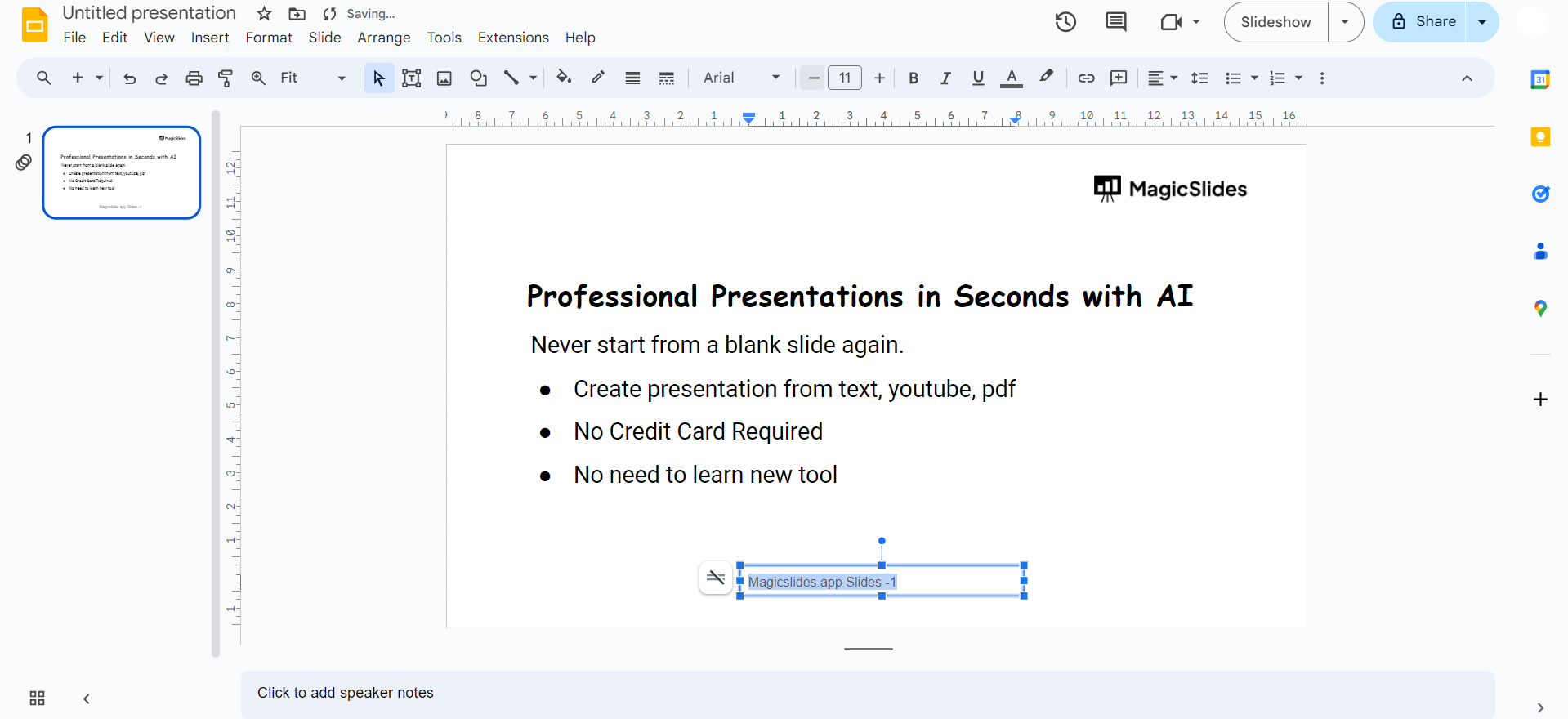The height and width of the screenshot is (719, 1568).
Task: Toggle bold formatting
Action: [914, 78]
